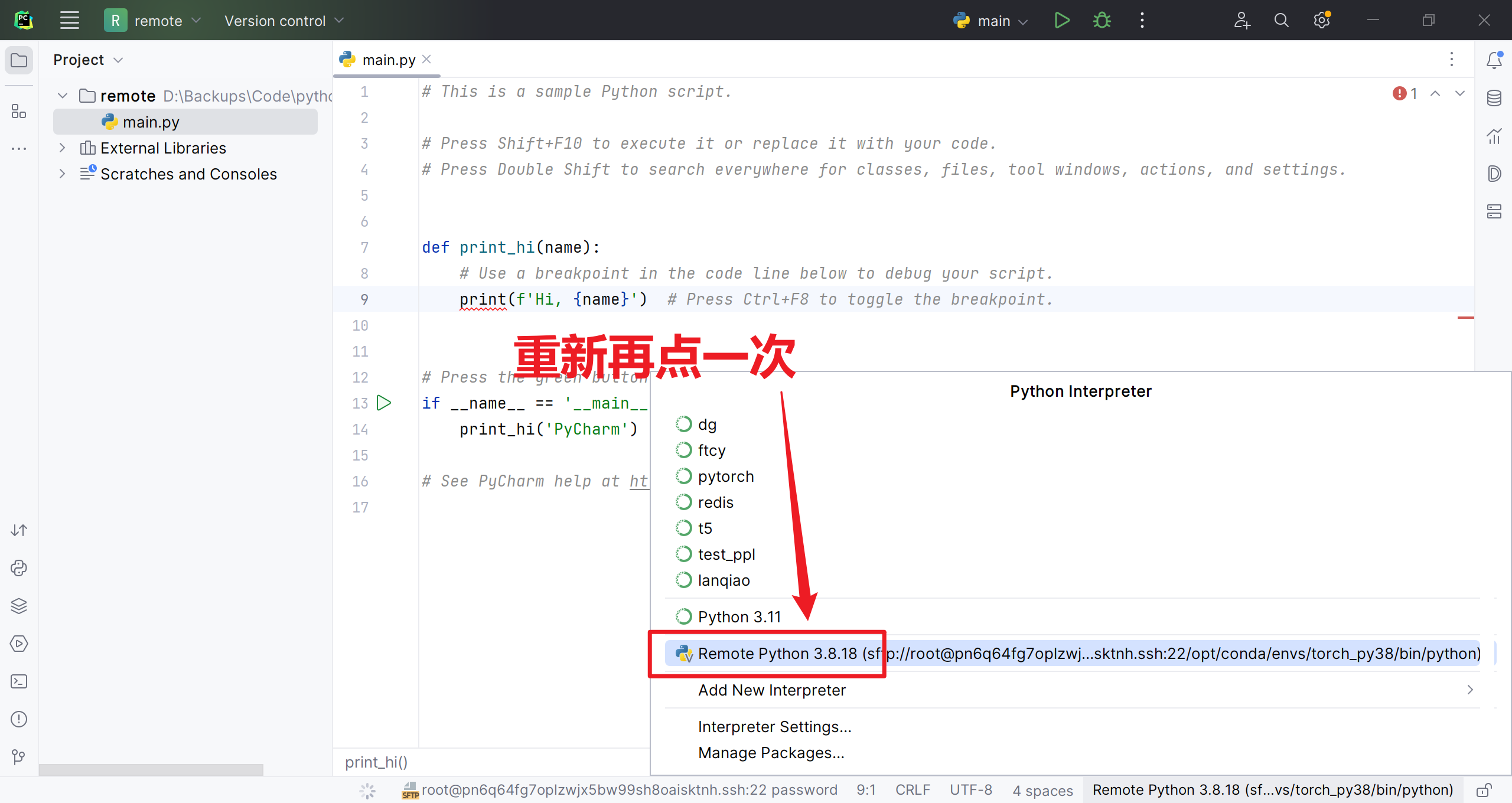Open more run actions menu
This screenshot has width=1512, height=803.
click(x=1142, y=21)
